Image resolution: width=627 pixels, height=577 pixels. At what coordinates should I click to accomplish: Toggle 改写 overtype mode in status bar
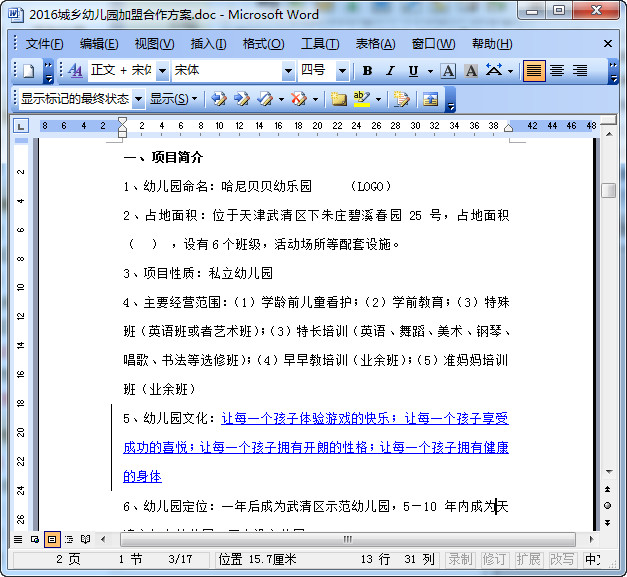562,559
